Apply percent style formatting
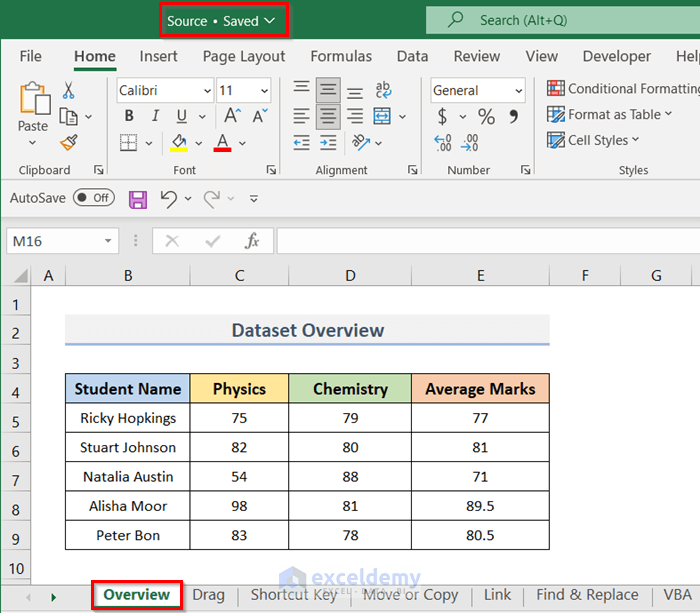The width and height of the screenshot is (700, 613). 486,117
